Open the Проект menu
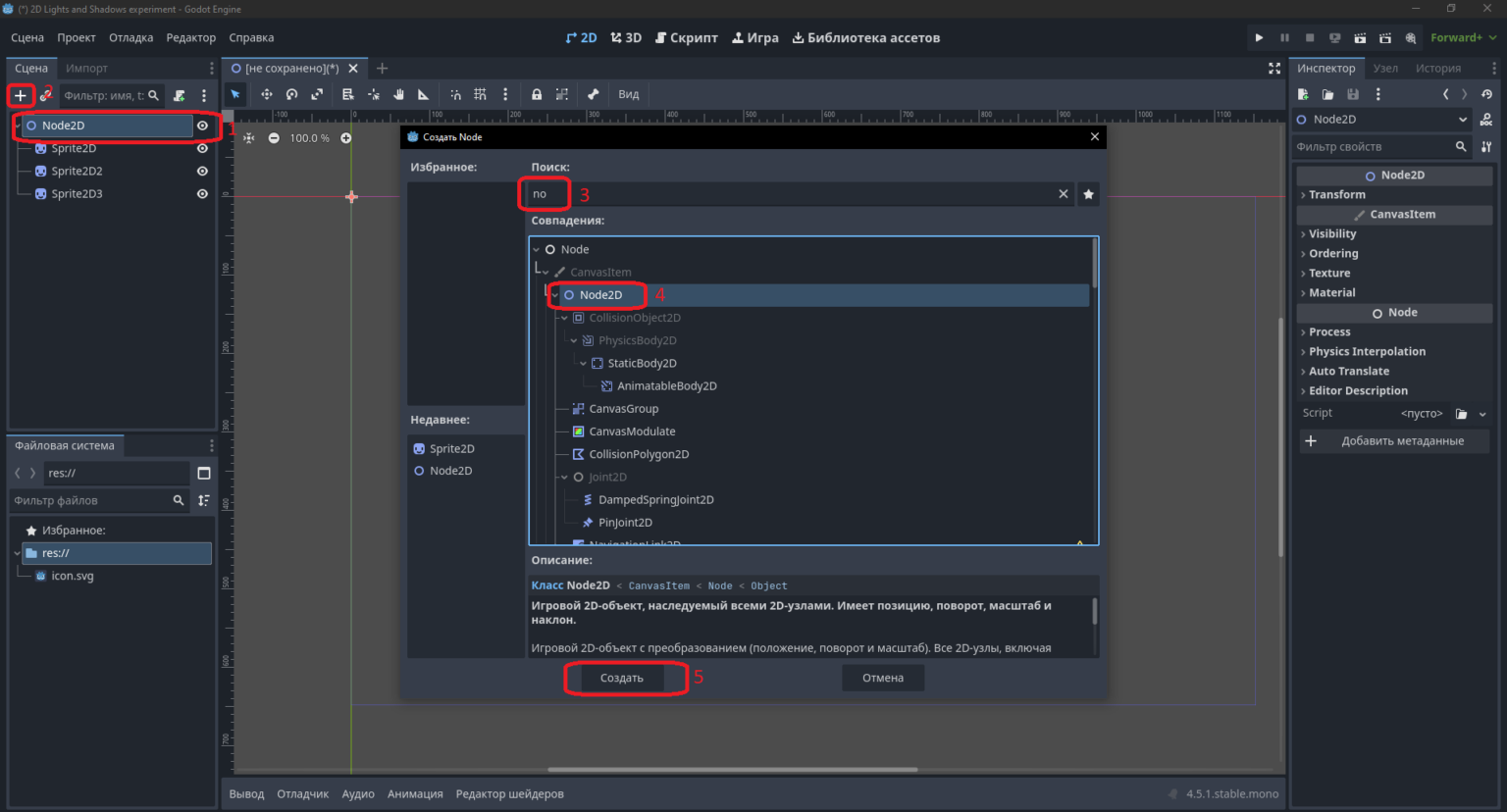 pos(77,37)
